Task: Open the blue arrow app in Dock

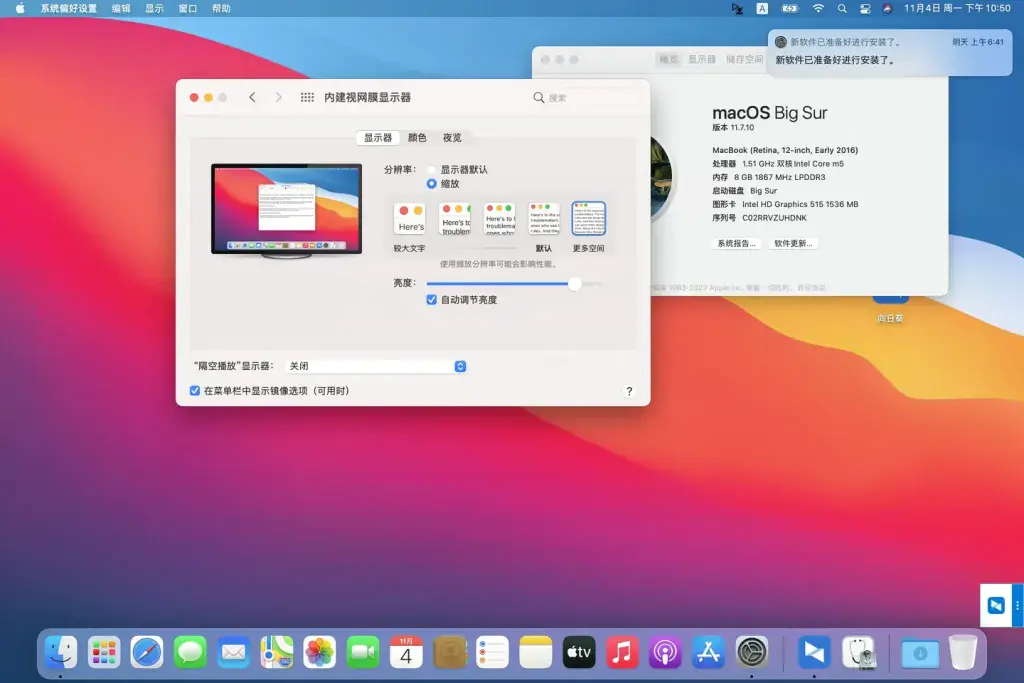Action: (814, 652)
